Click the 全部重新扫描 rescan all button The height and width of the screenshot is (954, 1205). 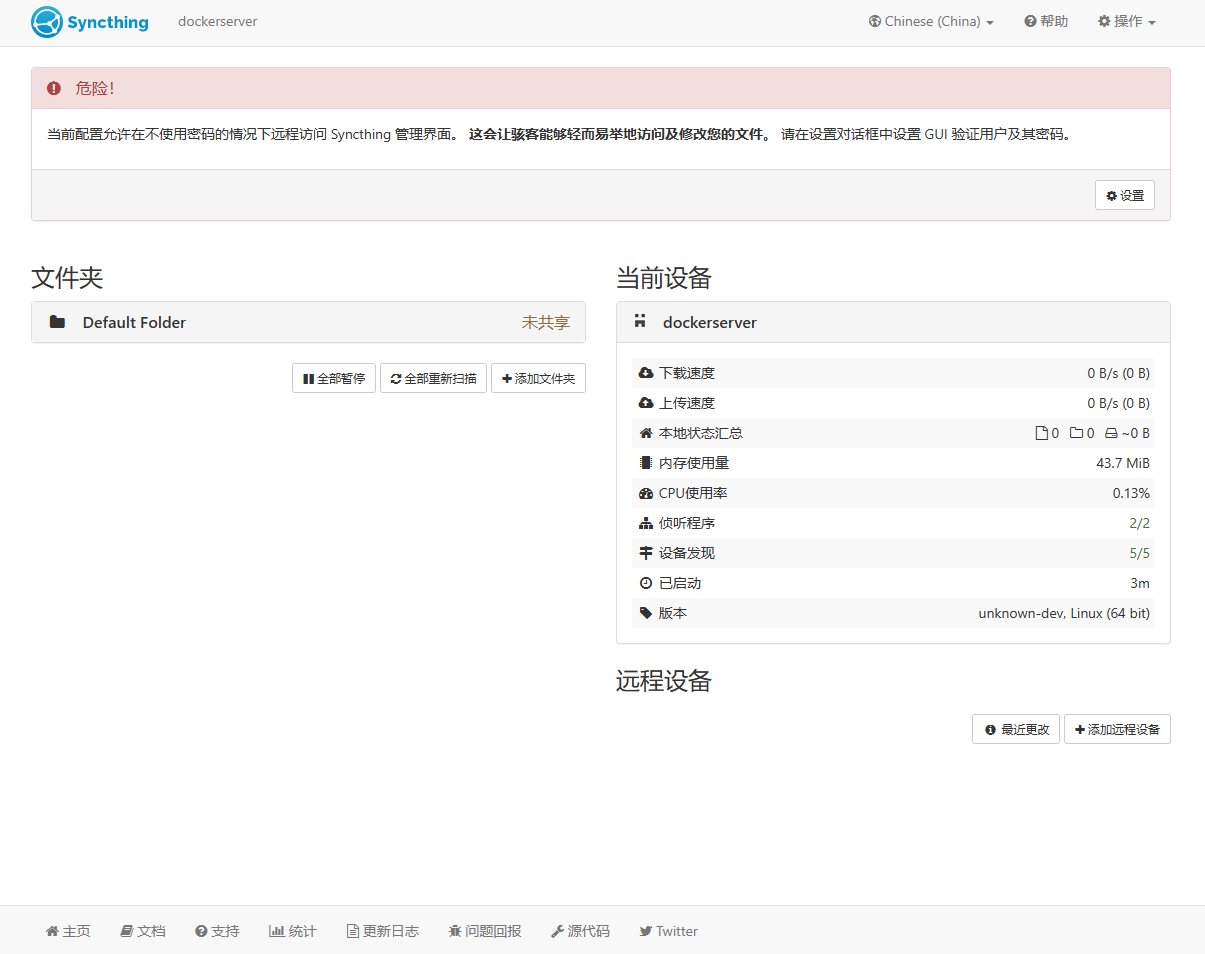(433, 379)
